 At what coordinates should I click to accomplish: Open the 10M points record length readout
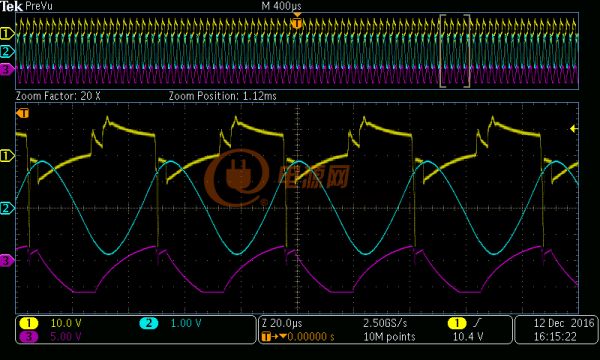[x=389, y=337]
